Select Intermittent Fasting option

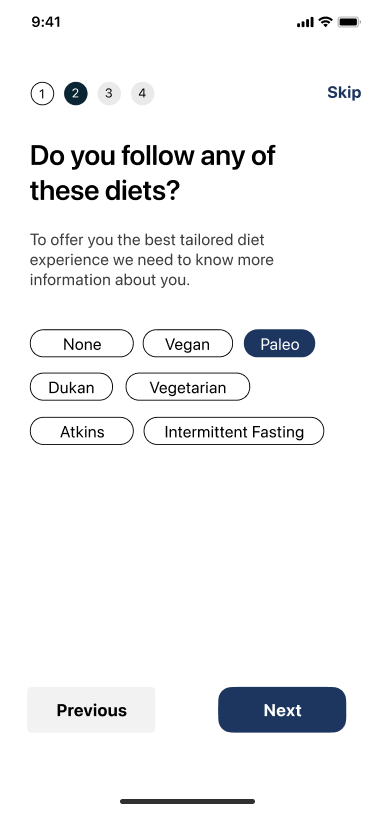234,431
